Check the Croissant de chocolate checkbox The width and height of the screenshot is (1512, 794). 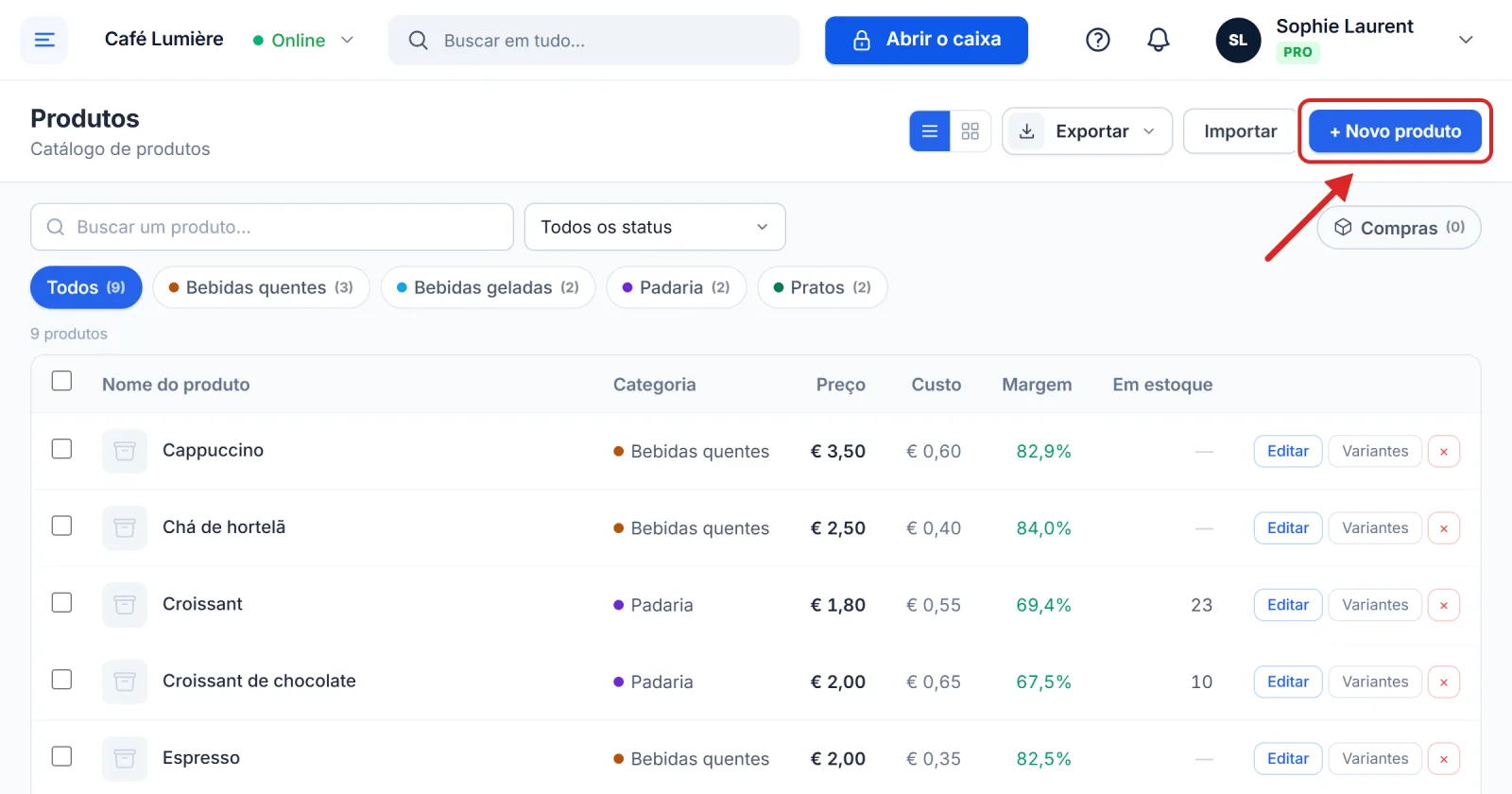[61, 680]
